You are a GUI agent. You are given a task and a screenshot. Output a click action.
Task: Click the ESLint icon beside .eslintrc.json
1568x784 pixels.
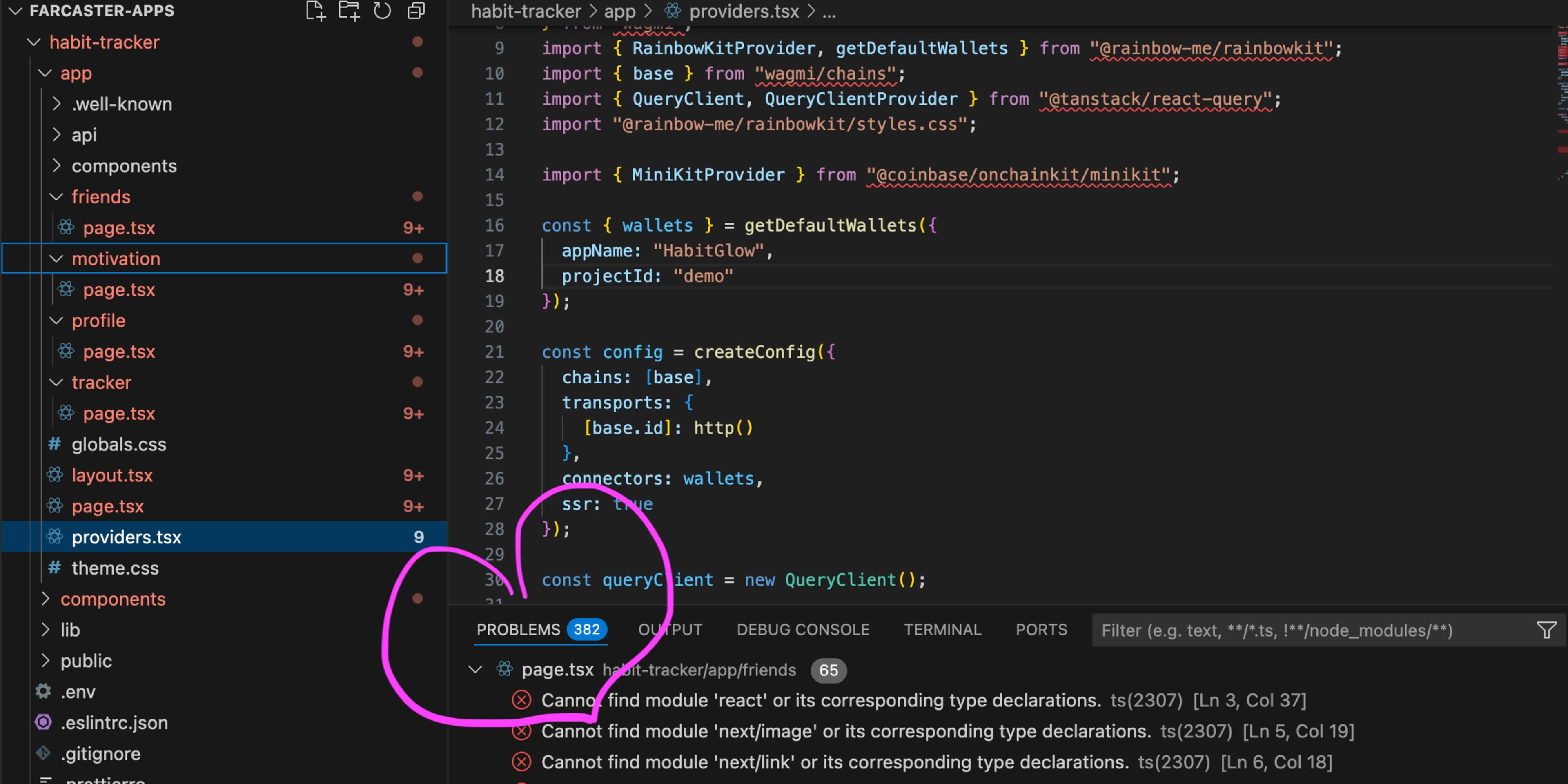[x=43, y=722]
